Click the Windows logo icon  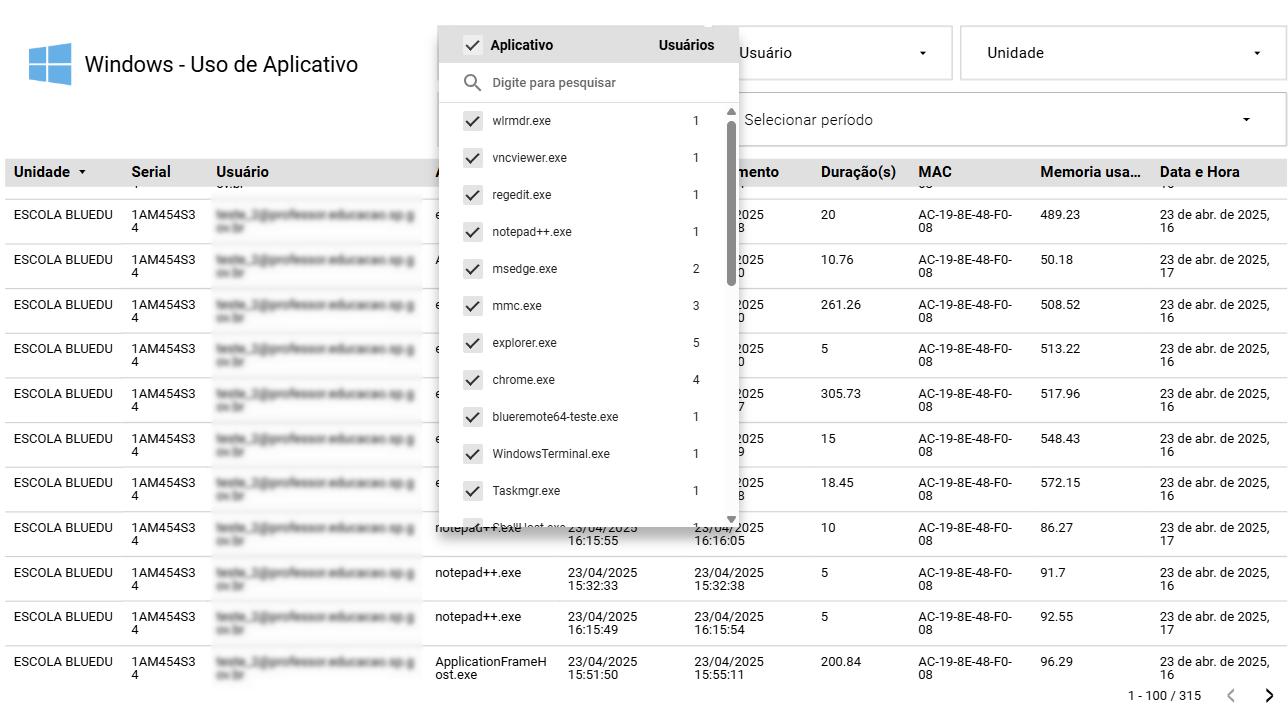coord(50,64)
